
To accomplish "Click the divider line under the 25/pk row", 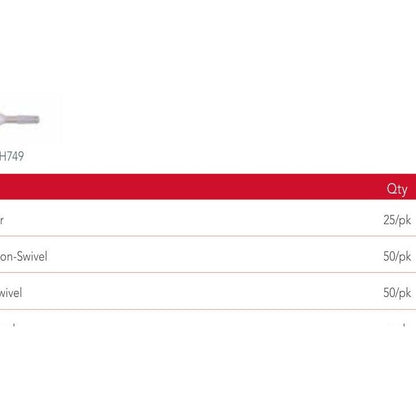I will (208, 236).
